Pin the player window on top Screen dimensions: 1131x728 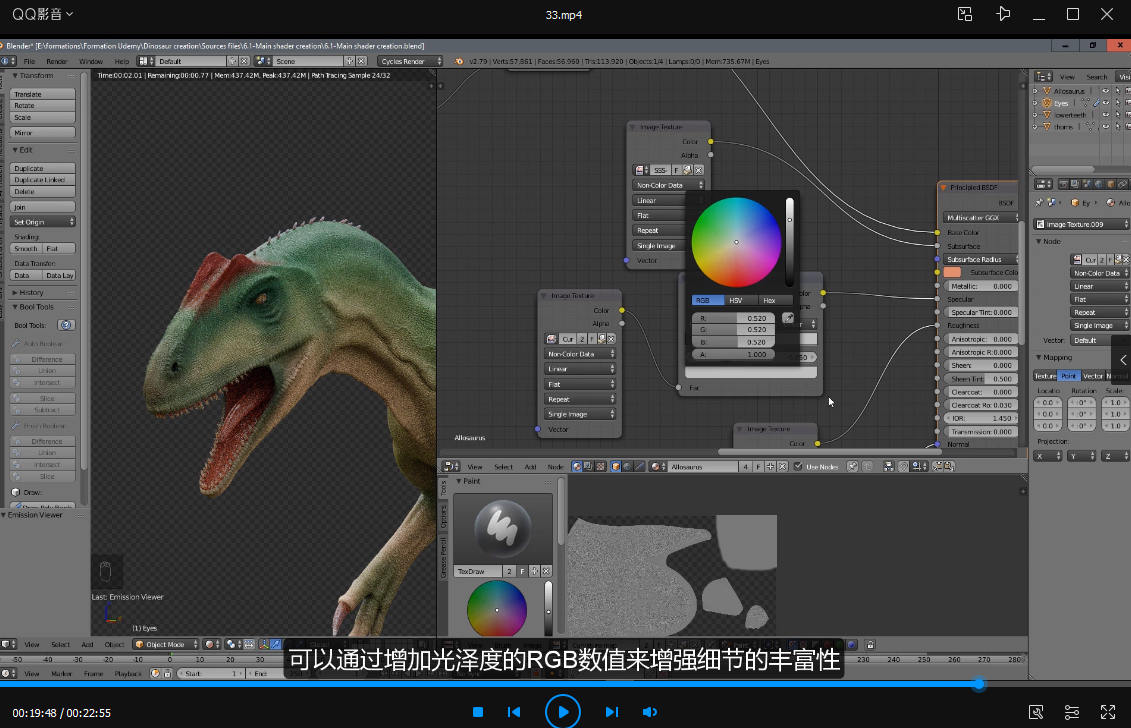point(1003,14)
